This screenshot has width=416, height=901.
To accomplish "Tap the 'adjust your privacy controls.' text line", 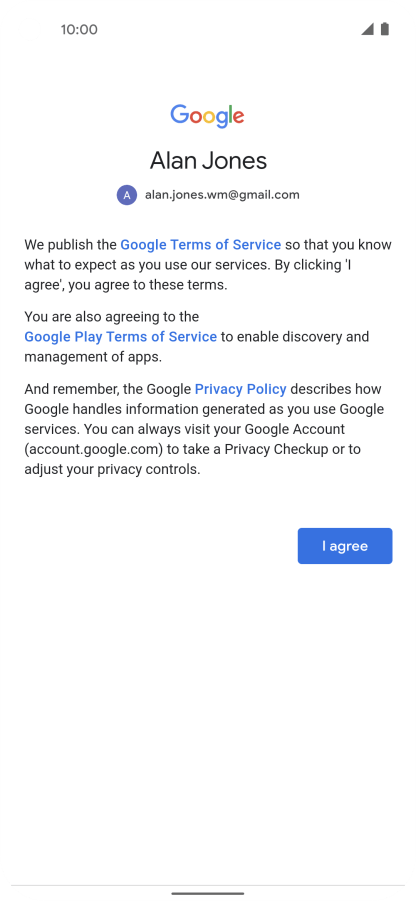I will tap(112, 469).
